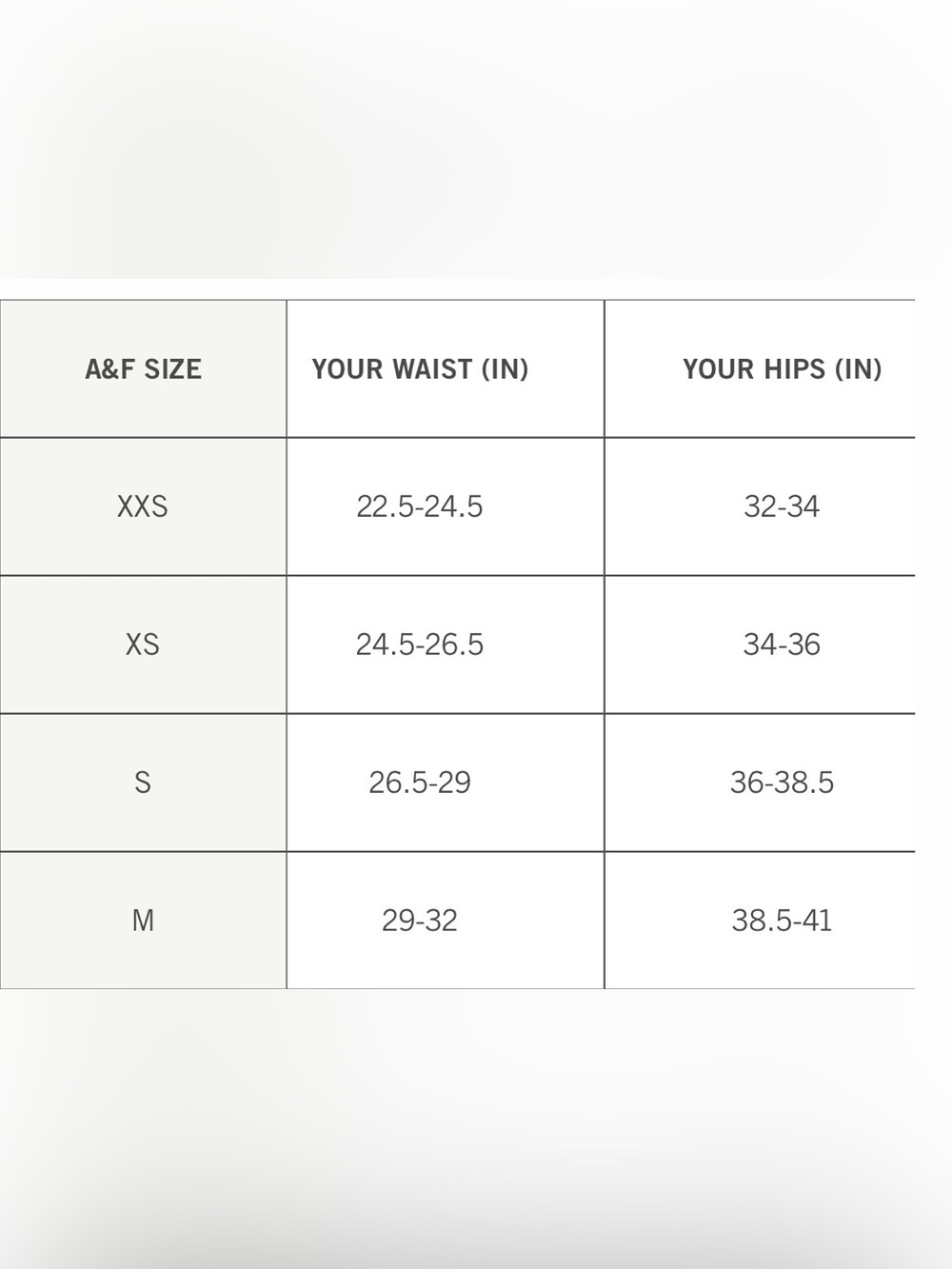This screenshot has width=952, height=1269.
Task: Click the A&F SIZE header cell
Action: pos(143,369)
